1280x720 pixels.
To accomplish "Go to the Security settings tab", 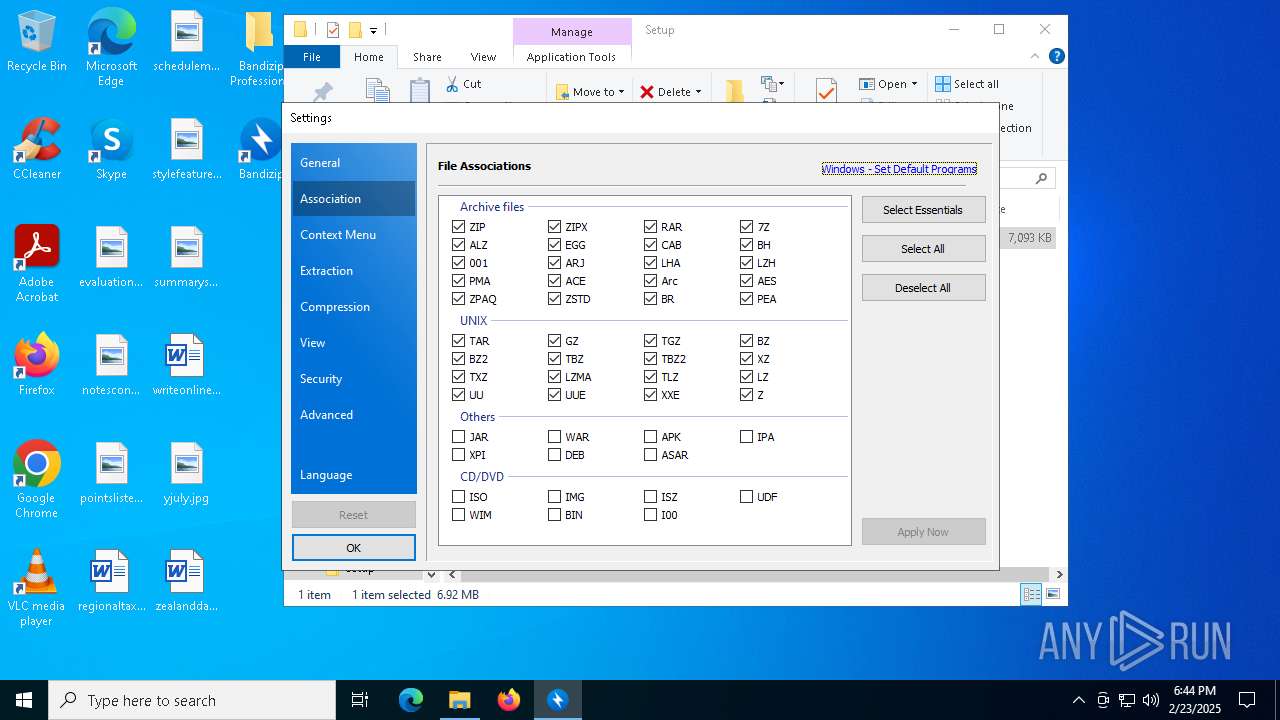I will pyautogui.click(x=353, y=379).
